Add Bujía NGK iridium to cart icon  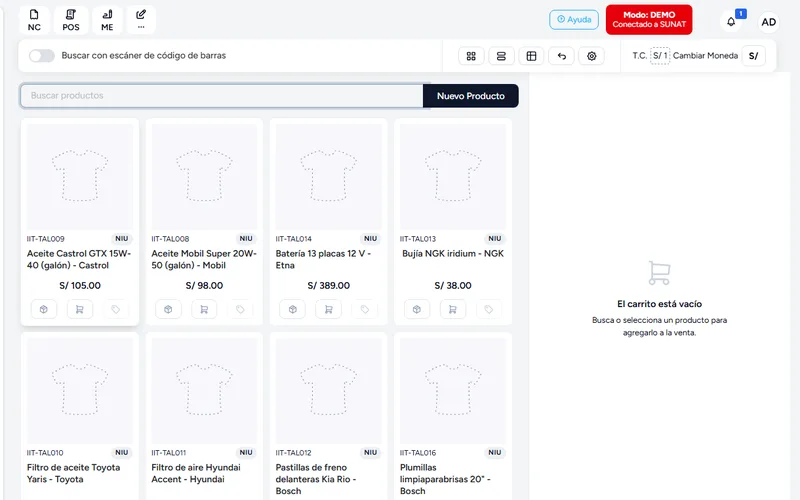(x=453, y=309)
